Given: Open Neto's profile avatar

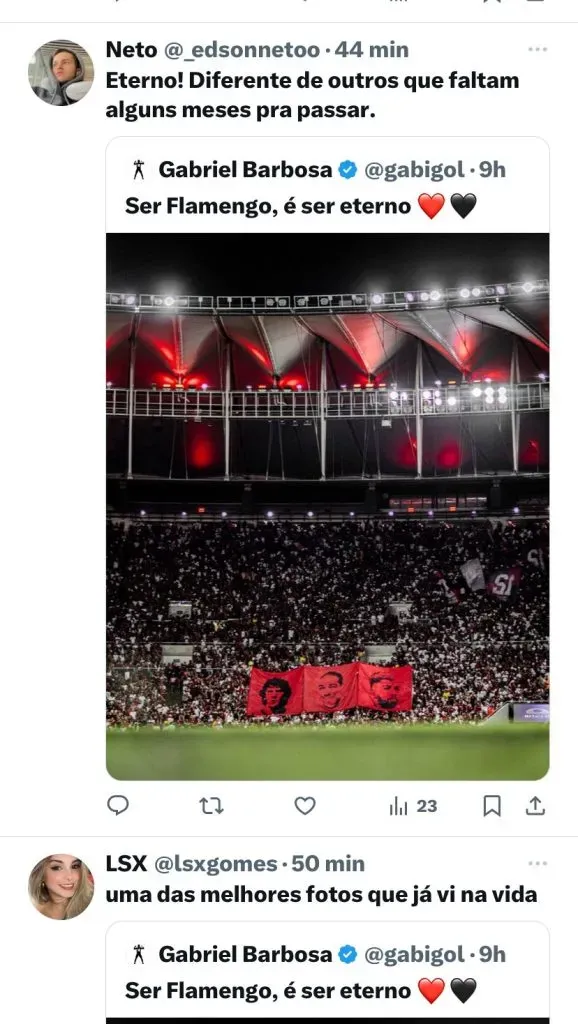Looking at the screenshot, I should click(61, 72).
